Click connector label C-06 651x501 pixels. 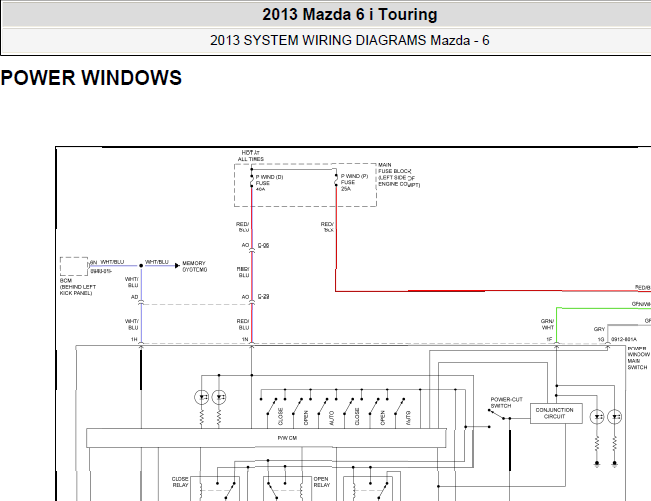coord(263,245)
